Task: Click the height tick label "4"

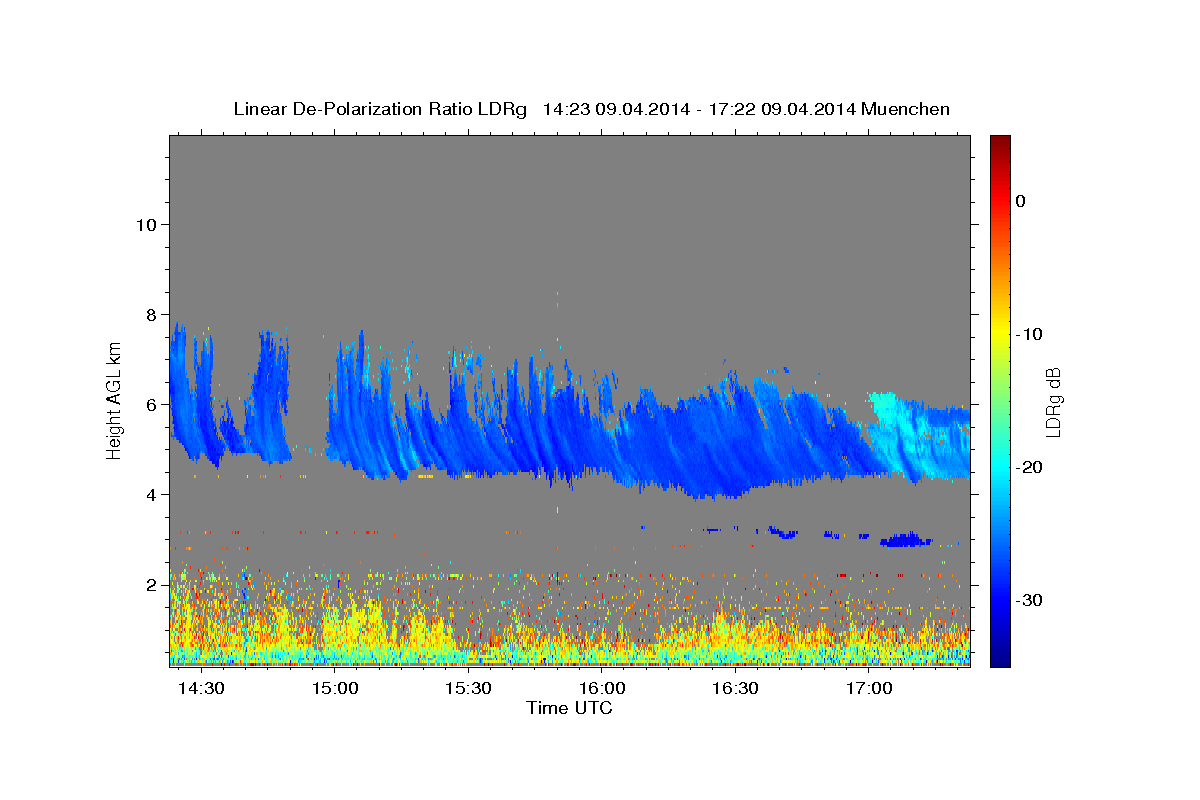Action: click(152, 494)
